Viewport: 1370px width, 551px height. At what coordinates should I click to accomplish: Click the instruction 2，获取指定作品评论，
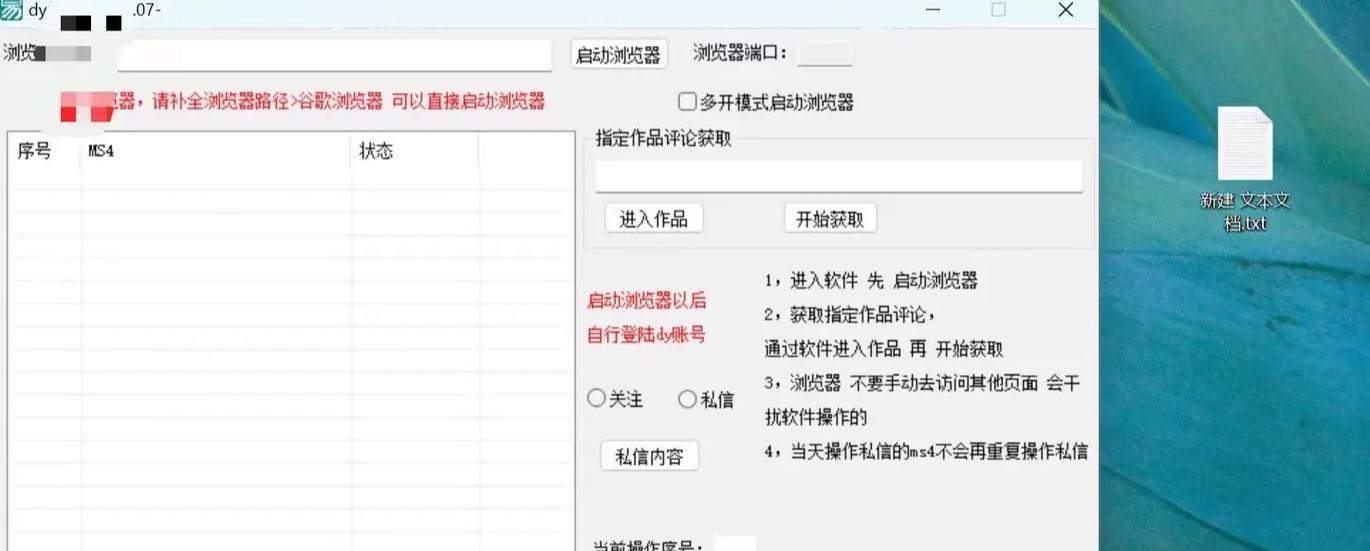click(x=850, y=315)
